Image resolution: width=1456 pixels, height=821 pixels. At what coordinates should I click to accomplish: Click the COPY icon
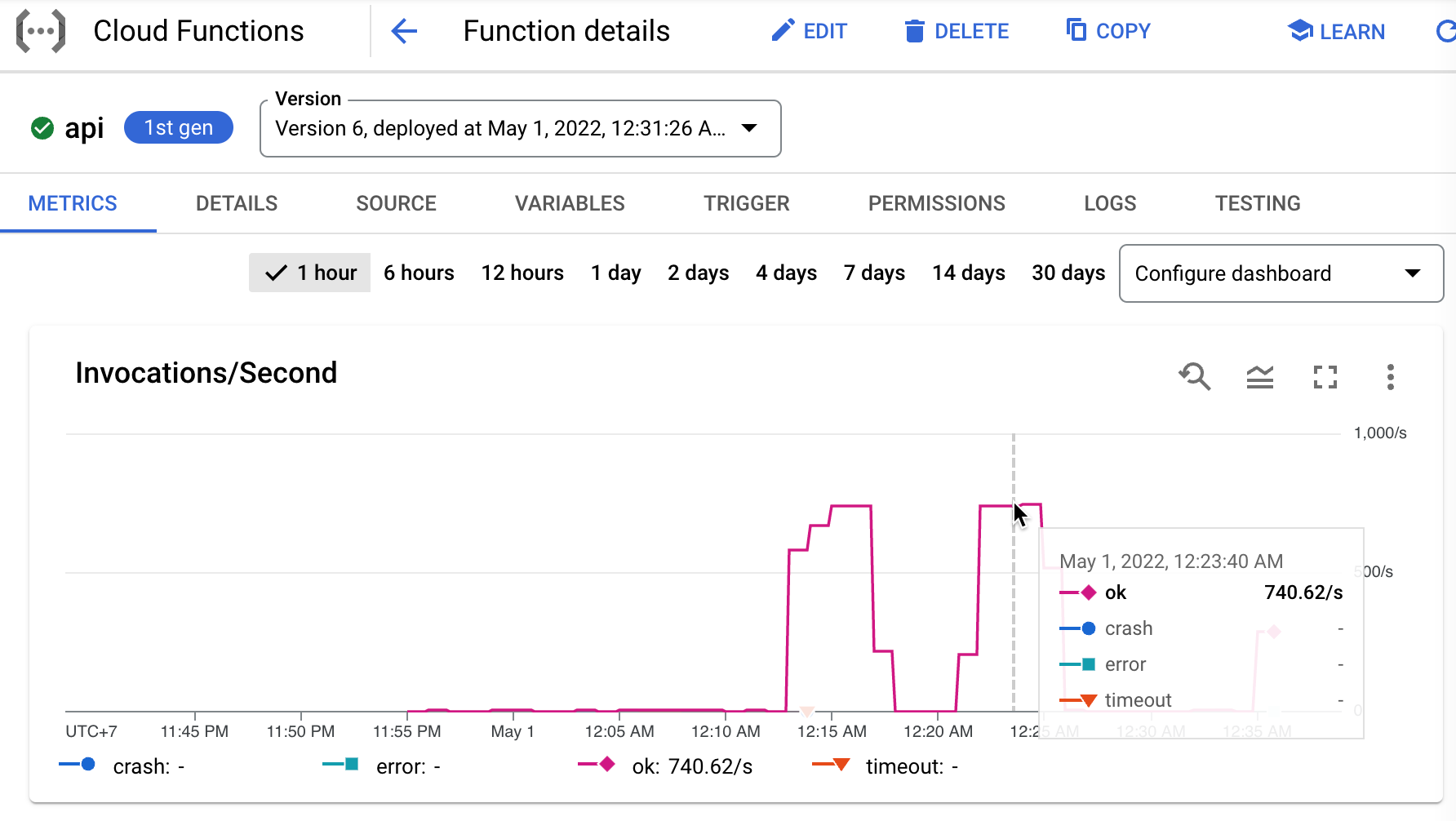click(1076, 30)
